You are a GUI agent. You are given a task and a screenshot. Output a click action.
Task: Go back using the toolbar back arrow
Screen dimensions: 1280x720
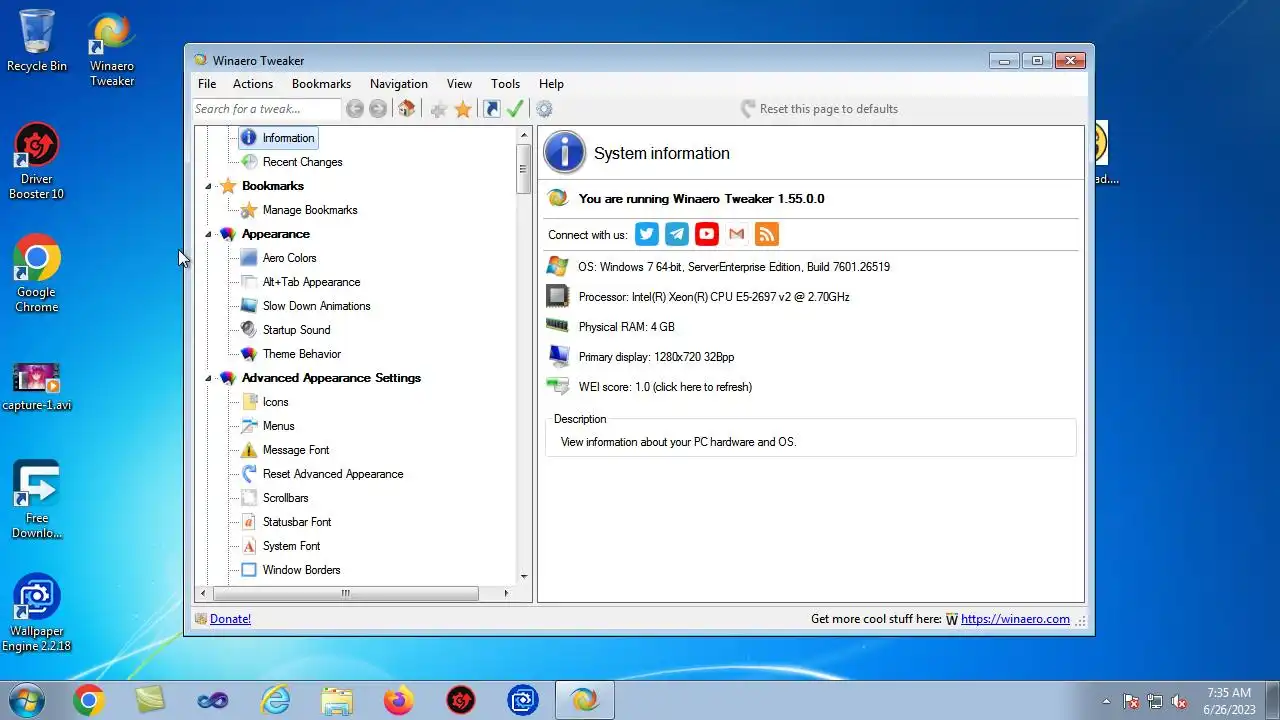pos(354,109)
